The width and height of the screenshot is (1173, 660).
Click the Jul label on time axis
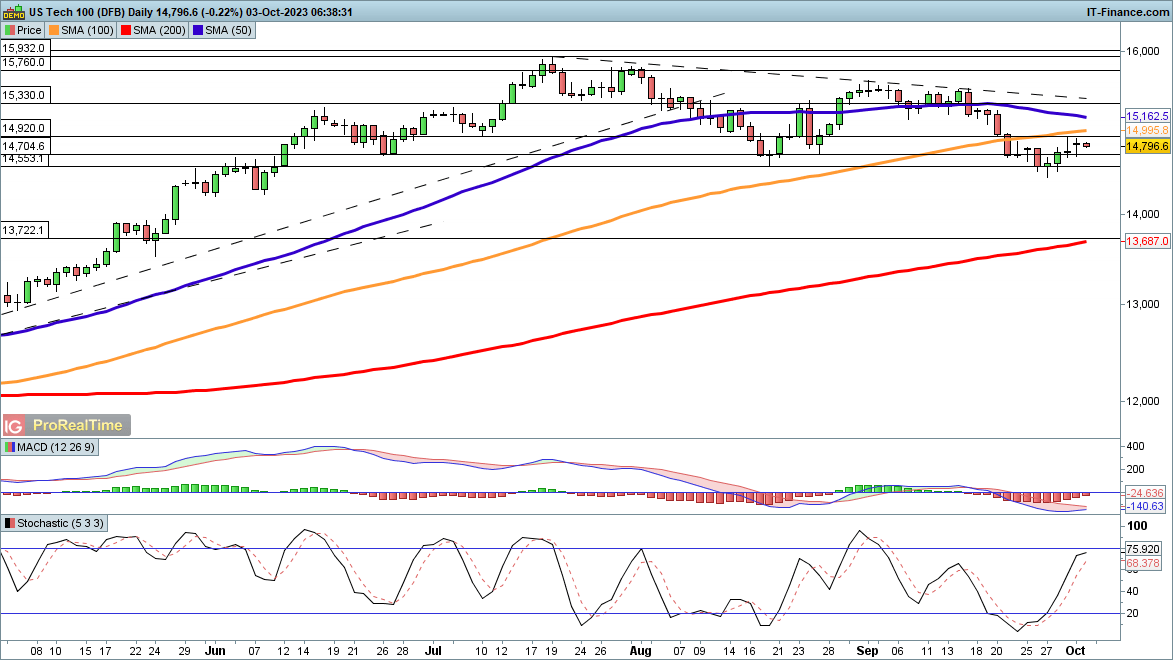coord(433,651)
